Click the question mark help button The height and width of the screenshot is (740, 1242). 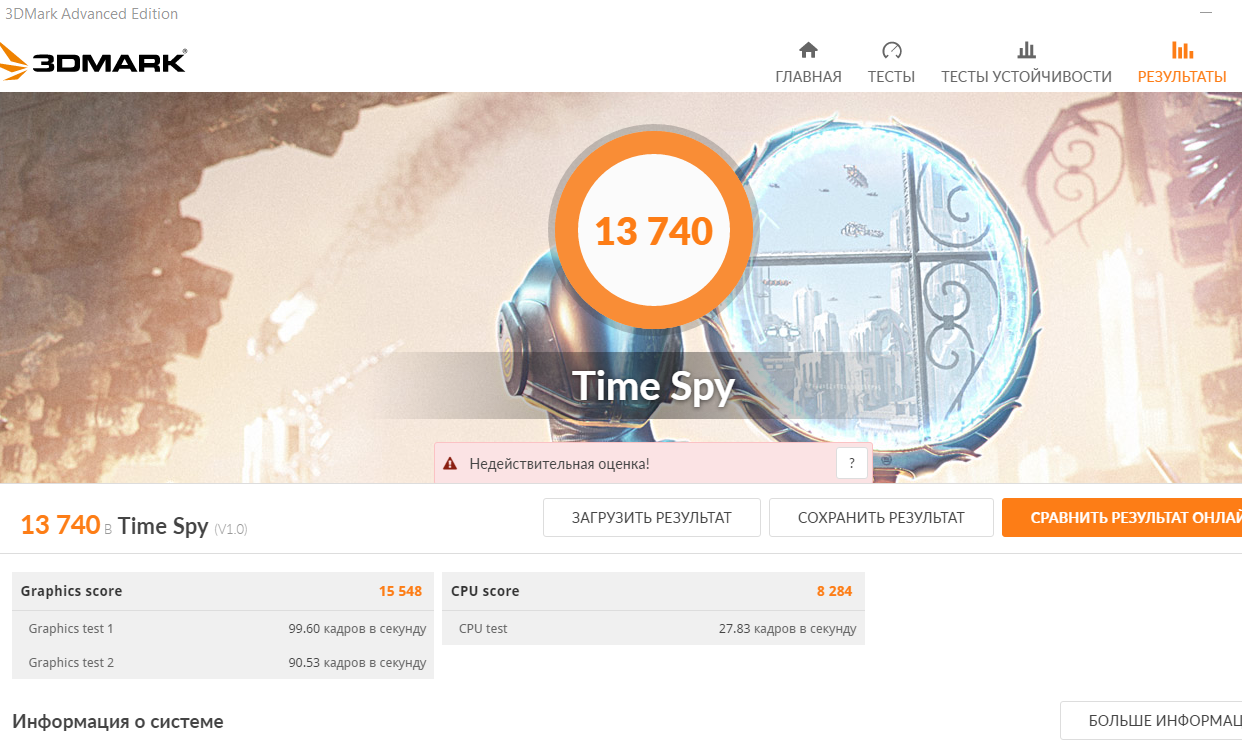[851, 463]
